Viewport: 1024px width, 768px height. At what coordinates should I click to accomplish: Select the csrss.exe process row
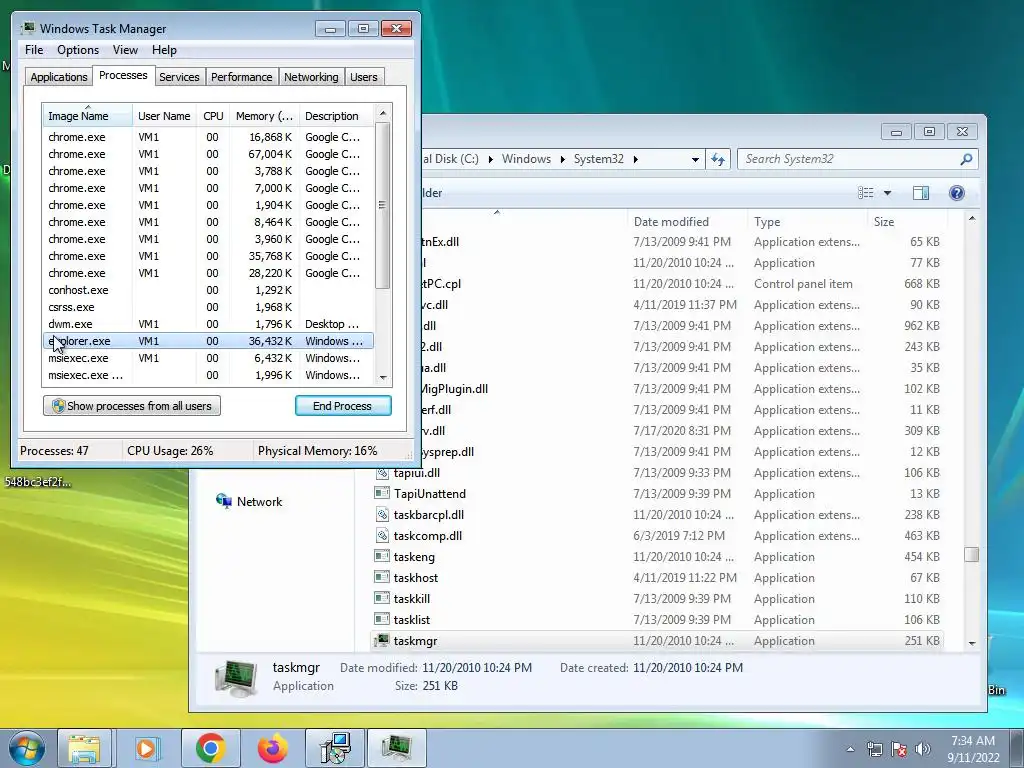coord(208,307)
